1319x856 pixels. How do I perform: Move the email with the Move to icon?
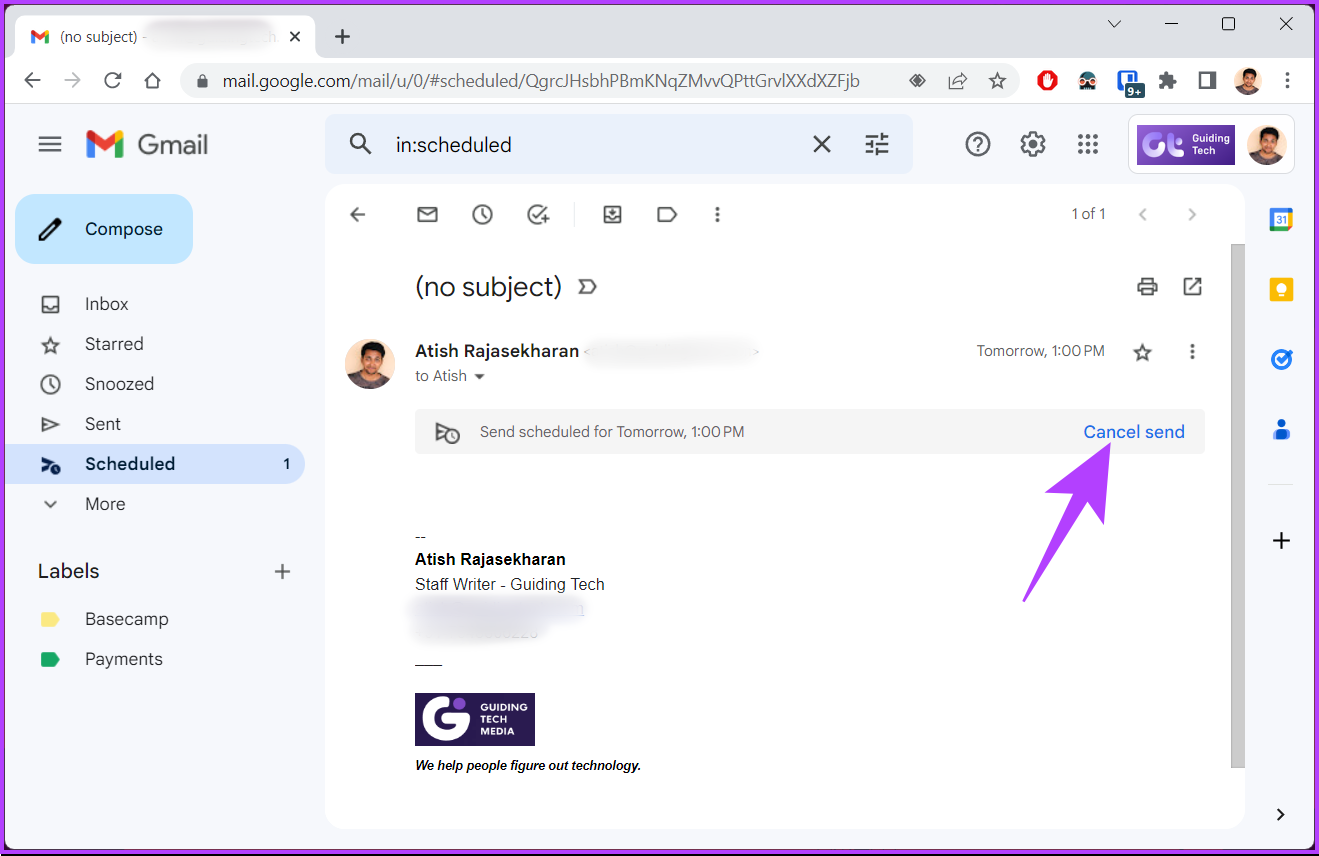tap(612, 214)
